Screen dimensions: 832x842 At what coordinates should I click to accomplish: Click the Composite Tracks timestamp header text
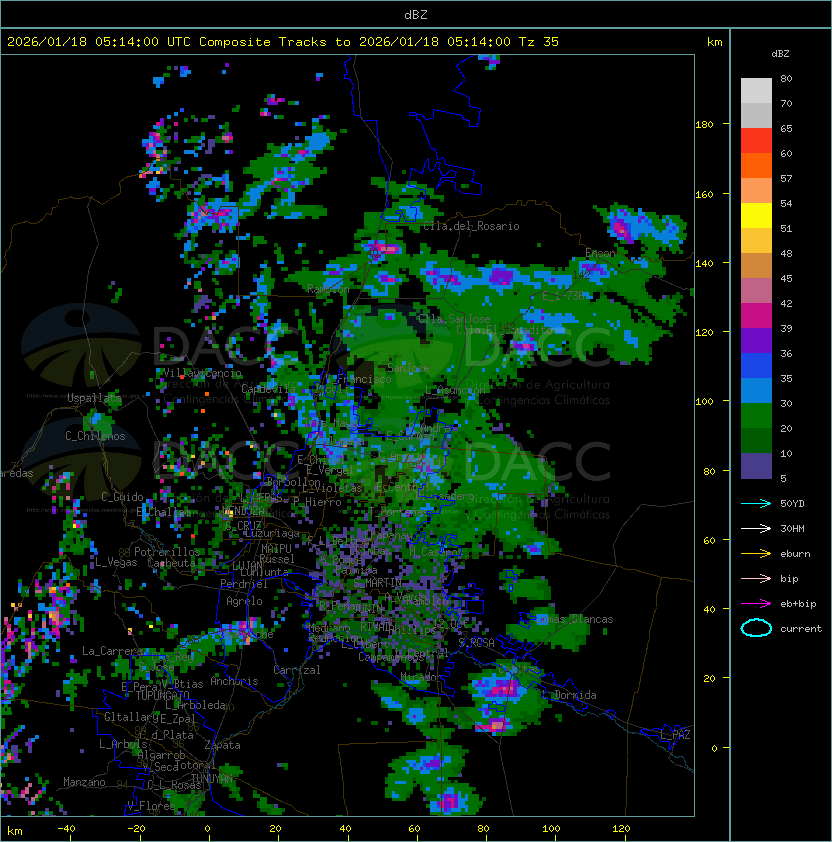click(x=283, y=41)
